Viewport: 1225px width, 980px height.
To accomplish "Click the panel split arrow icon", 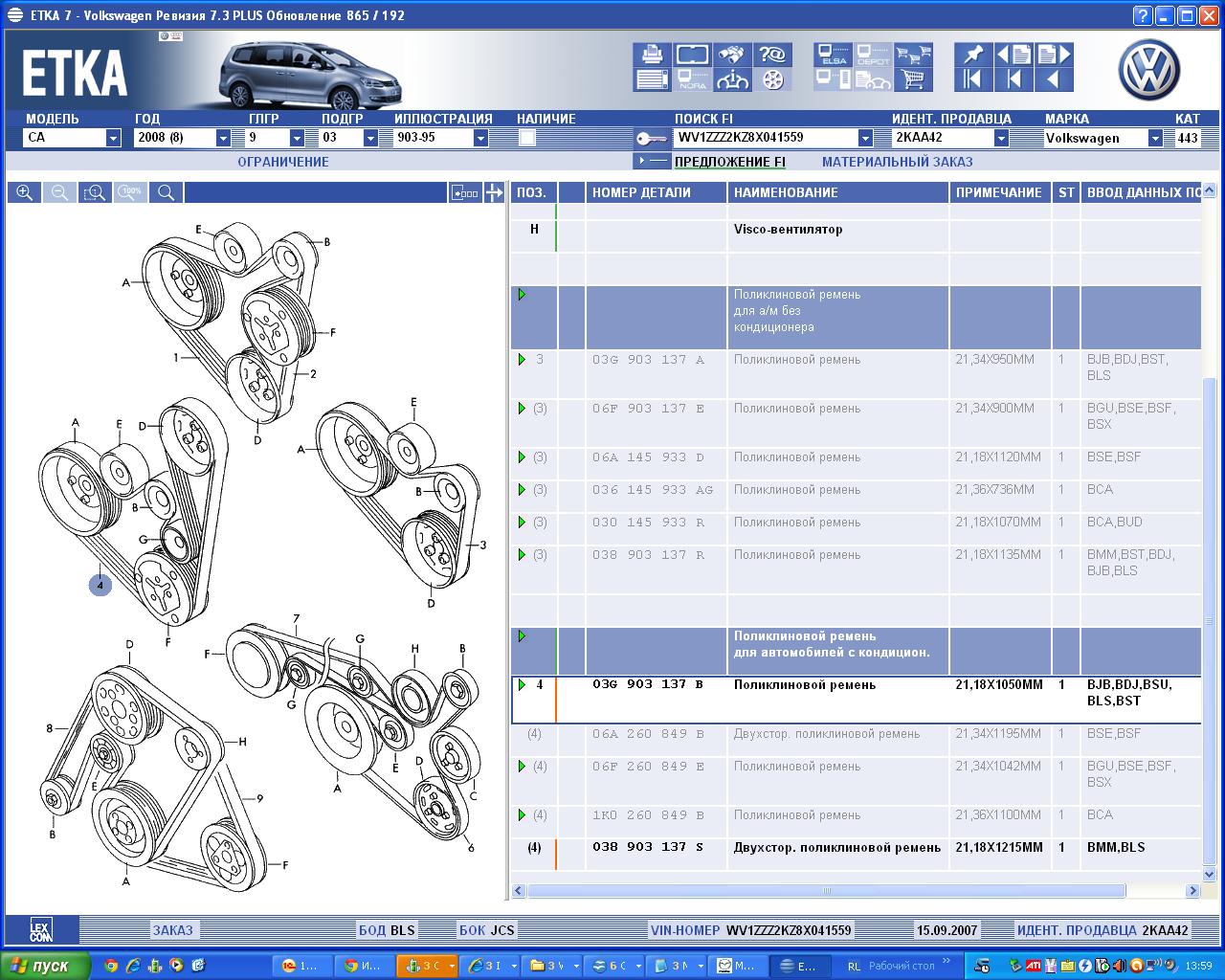I will [494, 192].
